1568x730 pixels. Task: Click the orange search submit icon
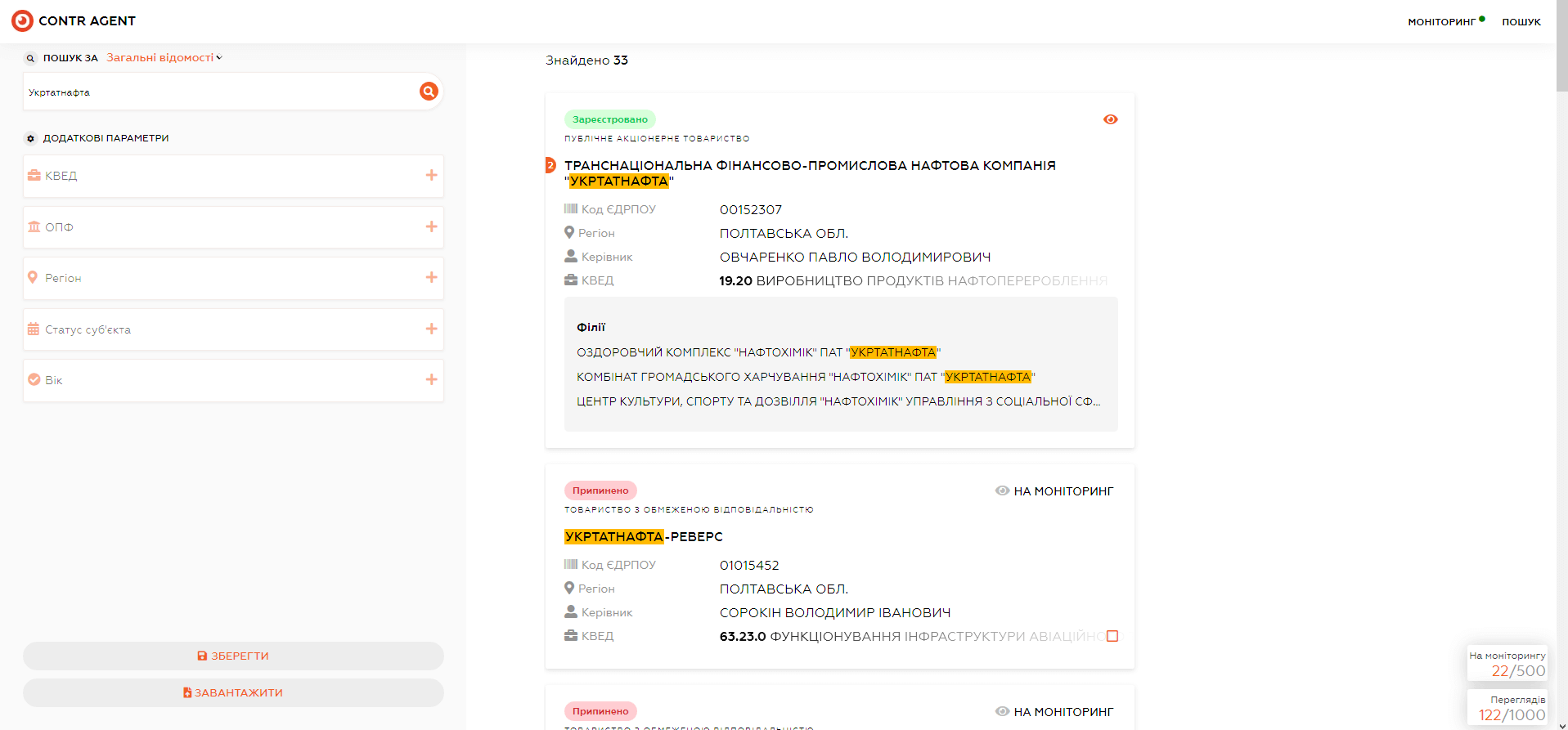tap(429, 92)
